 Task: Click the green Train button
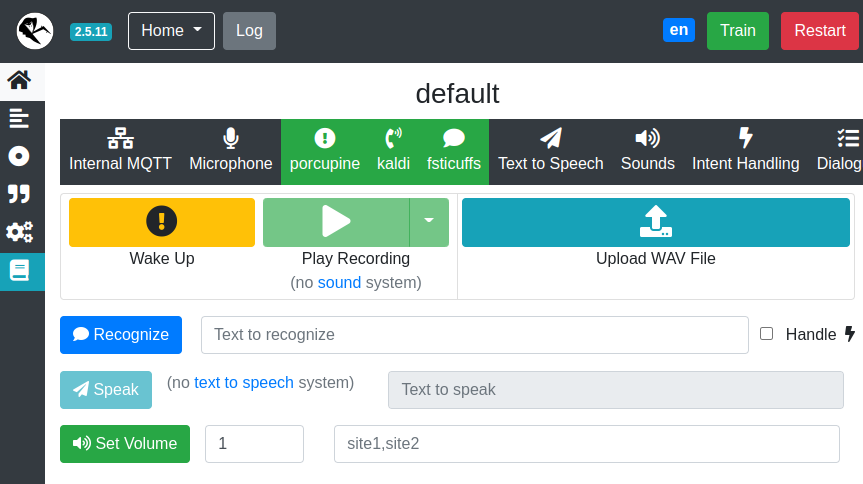[x=737, y=31]
